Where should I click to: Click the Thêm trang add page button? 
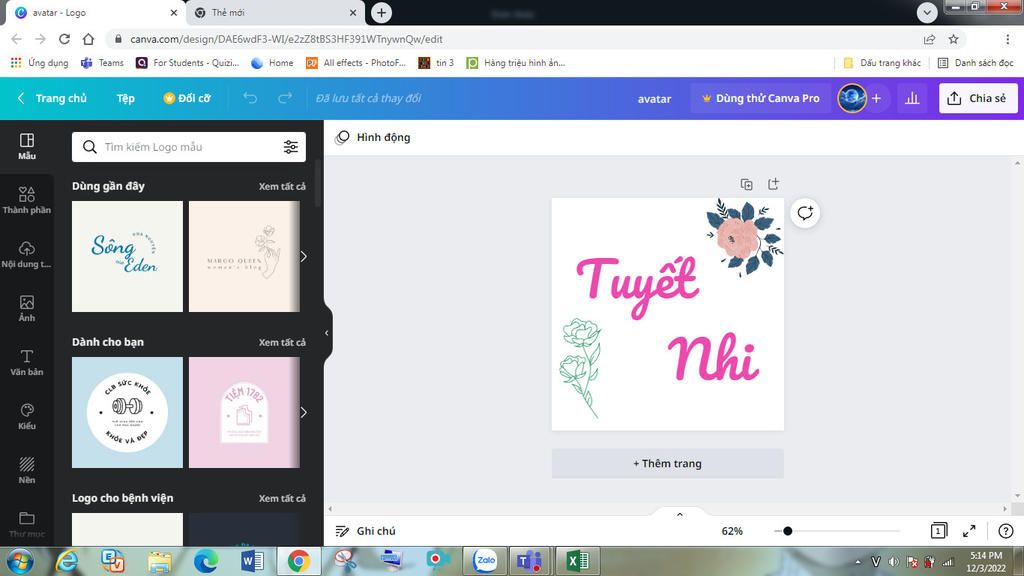coord(667,463)
